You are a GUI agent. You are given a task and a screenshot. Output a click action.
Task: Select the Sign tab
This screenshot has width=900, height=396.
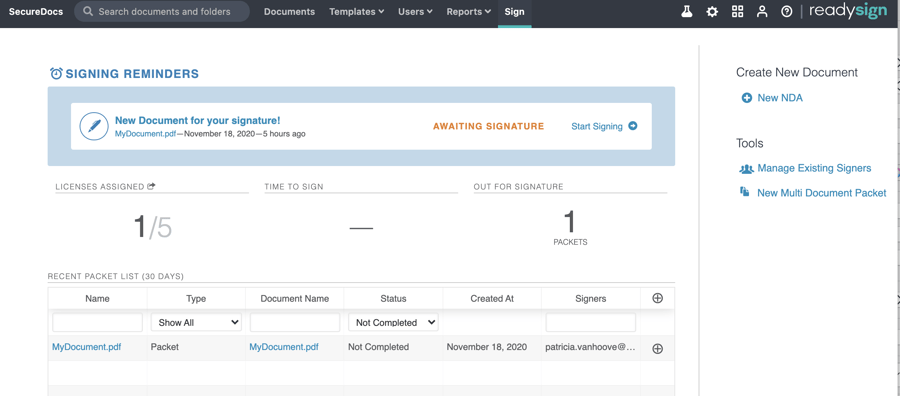click(x=514, y=11)
